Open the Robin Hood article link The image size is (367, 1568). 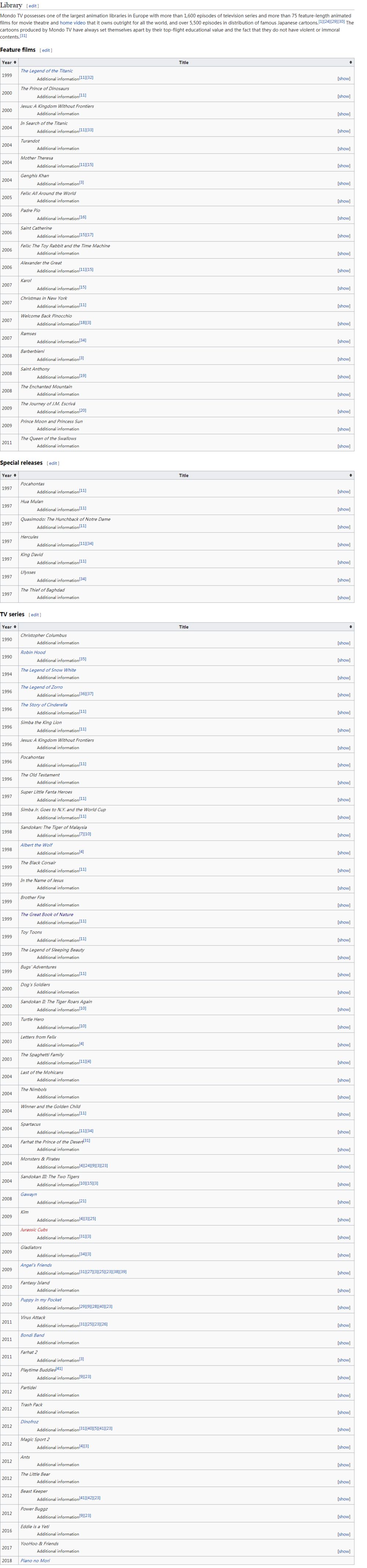33,652
